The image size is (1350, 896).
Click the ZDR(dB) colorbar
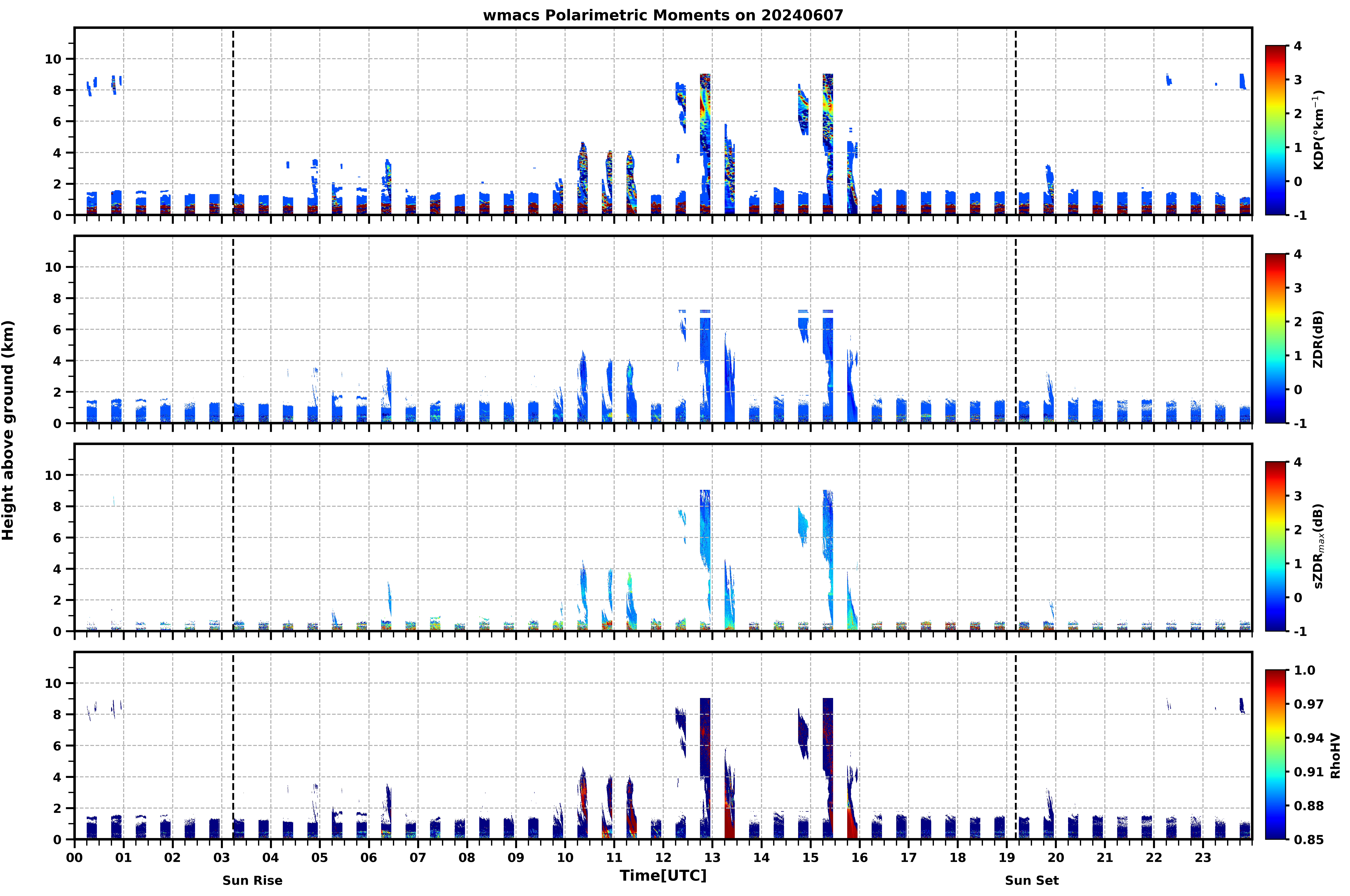click(x=1276, y=338)
